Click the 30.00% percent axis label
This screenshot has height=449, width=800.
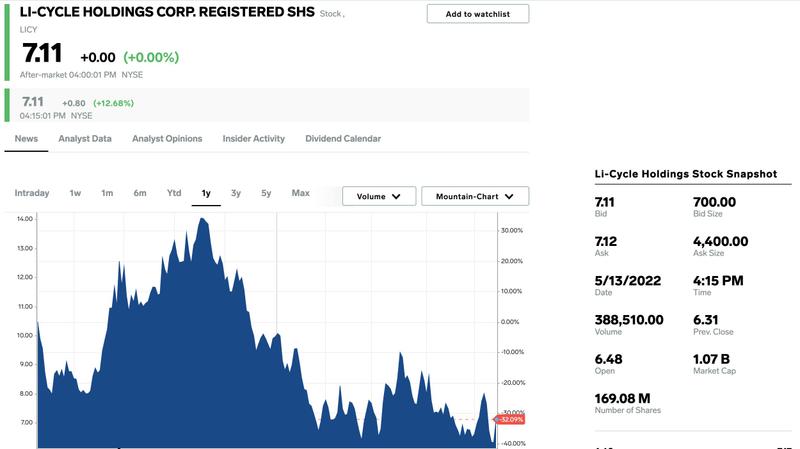pyautogui.click(x=512, y=231)
